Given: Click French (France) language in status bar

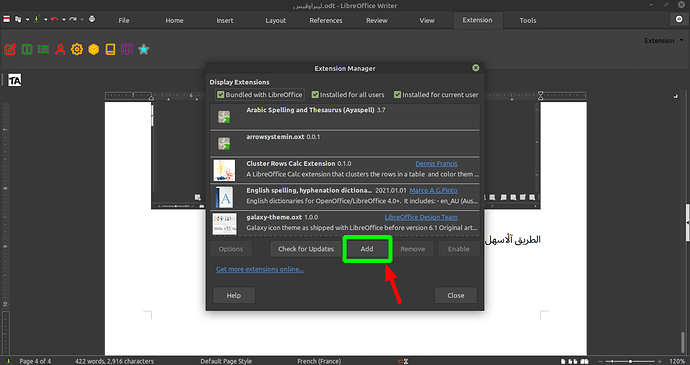Looking at the screenshot, I should coord(319,361).
